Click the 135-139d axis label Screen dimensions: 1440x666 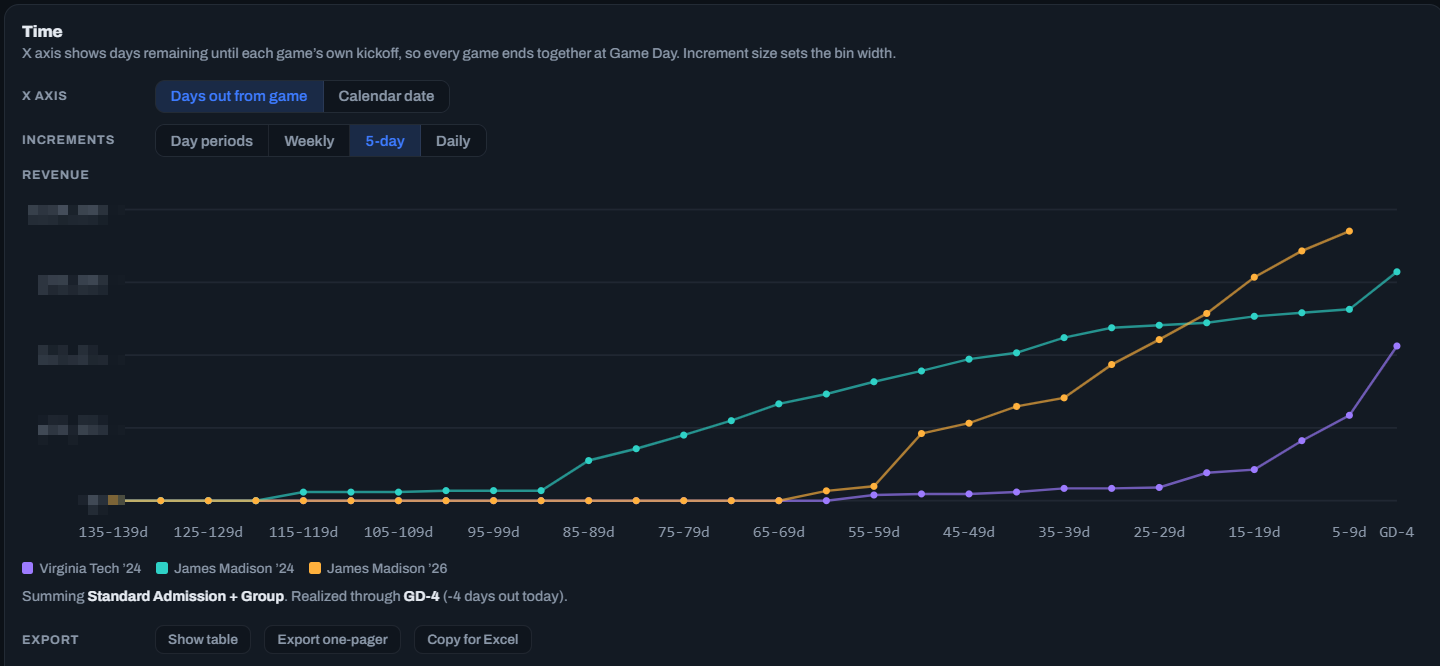coord(113,532)
